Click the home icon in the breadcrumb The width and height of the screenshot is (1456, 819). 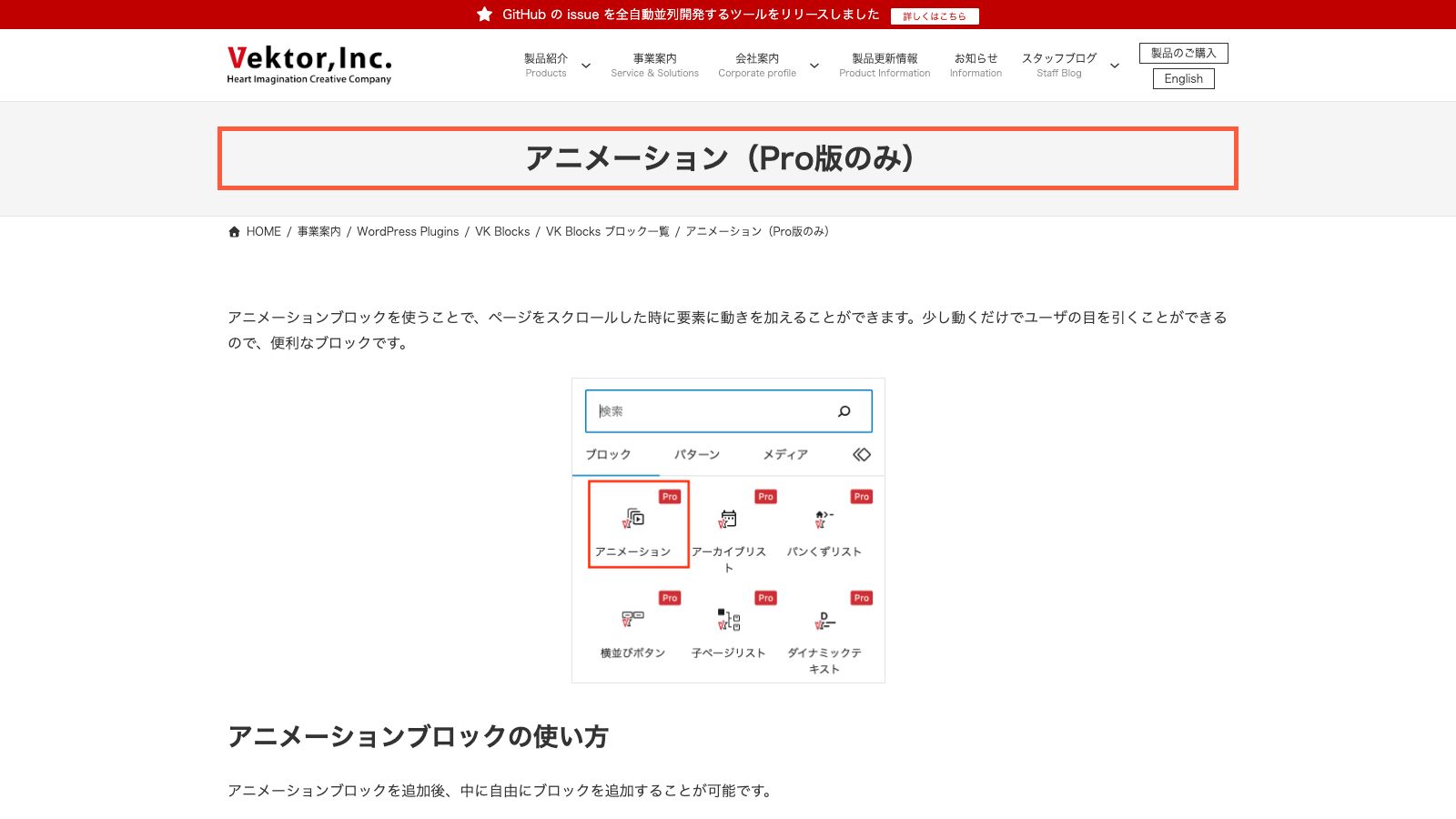tap(234, 231)
